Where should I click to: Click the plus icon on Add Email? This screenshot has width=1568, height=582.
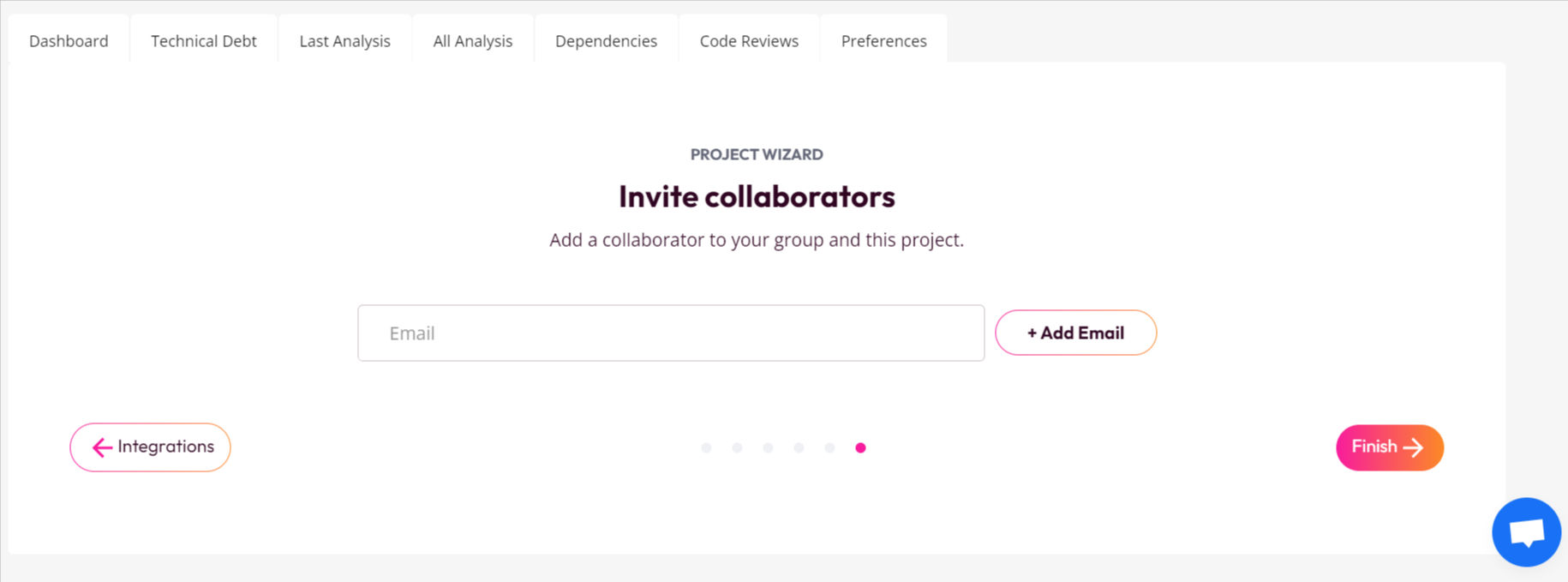click(1031, 333)
